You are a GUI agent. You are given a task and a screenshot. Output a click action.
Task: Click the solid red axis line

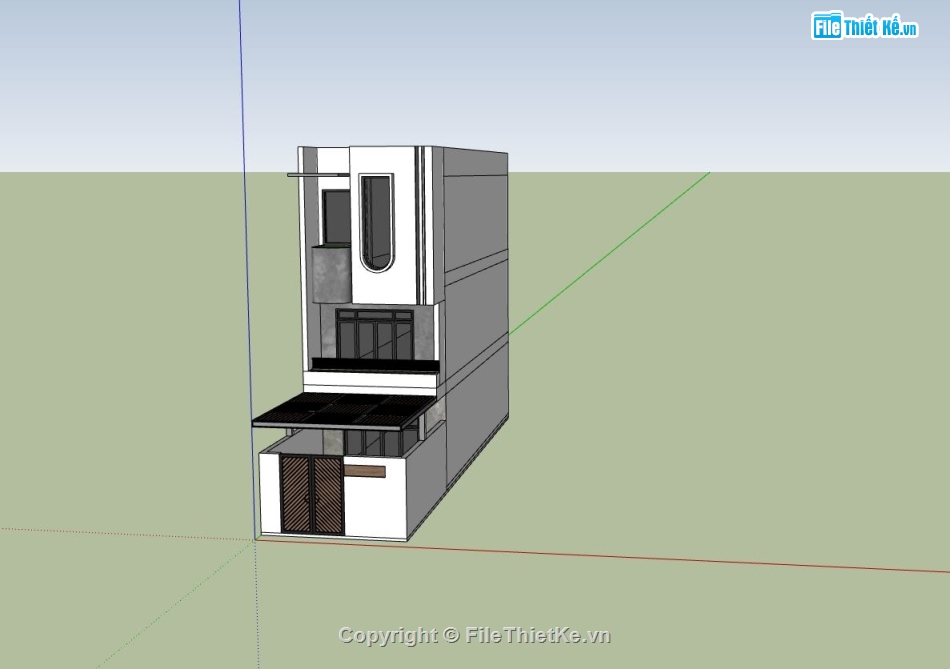point(603,555)
